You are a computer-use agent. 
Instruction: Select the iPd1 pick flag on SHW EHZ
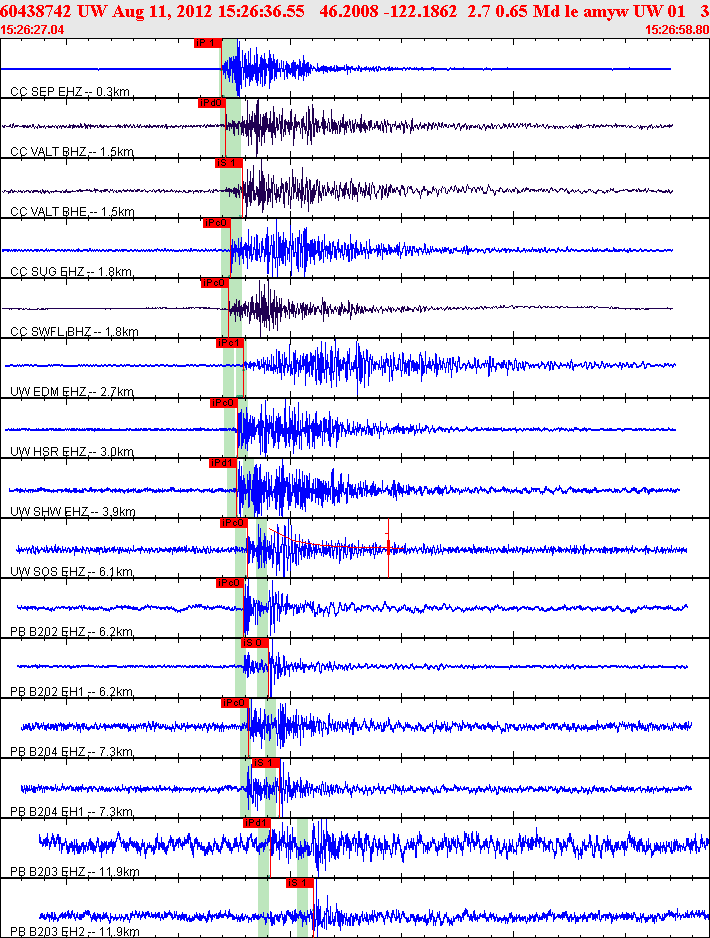[x=223, y=462]
